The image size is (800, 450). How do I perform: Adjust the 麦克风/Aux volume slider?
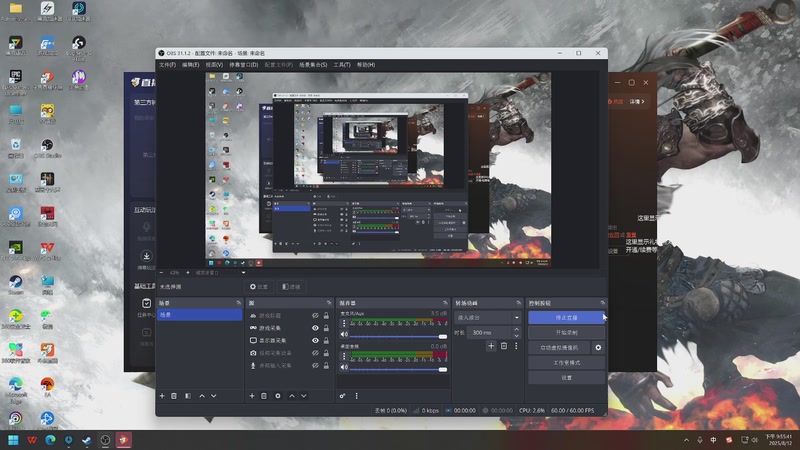coord(398,336)
